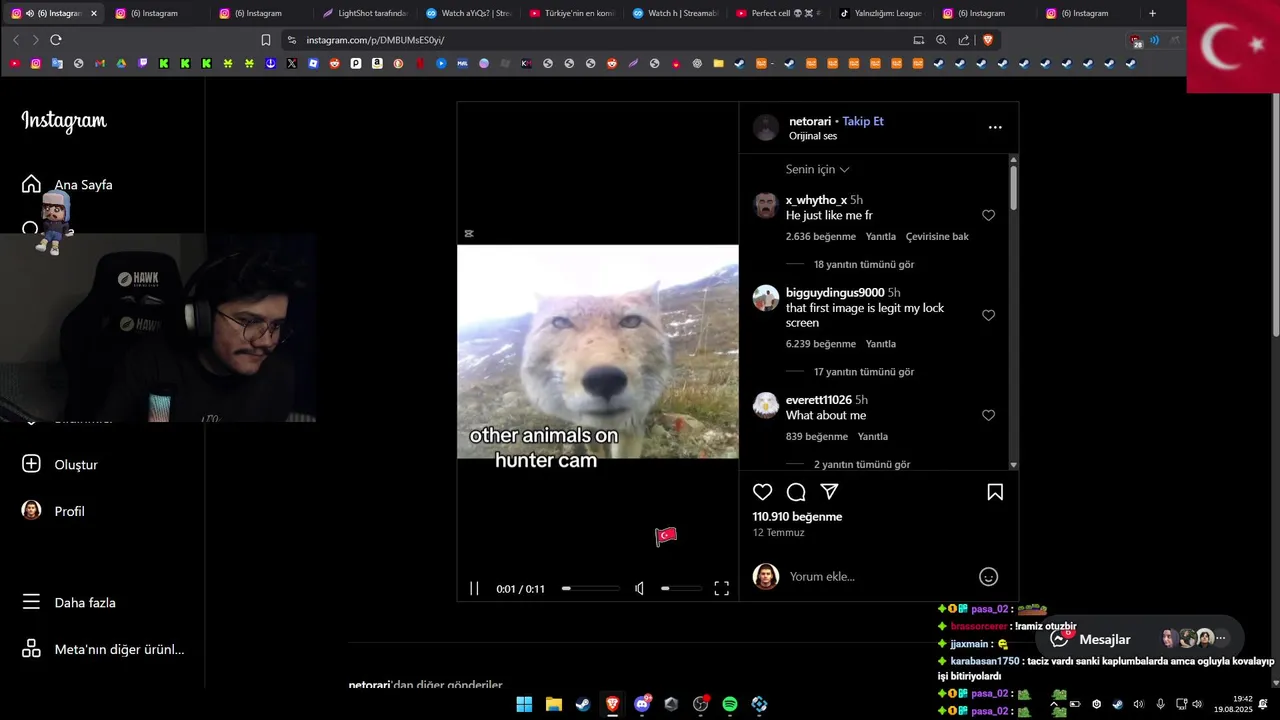Open bigguydingus9000's profile avatar
Screen dimensions: 1280x720
tap(766, 298)
